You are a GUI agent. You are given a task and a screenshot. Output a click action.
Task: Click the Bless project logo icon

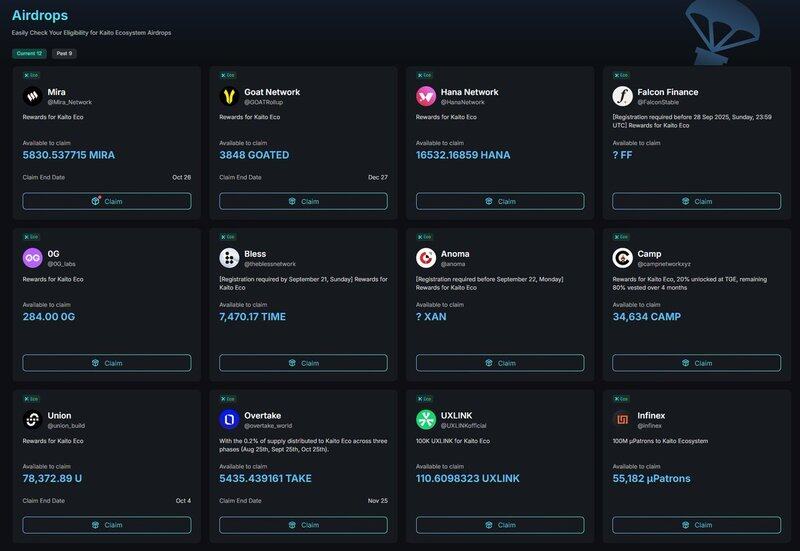click(229, 258)
